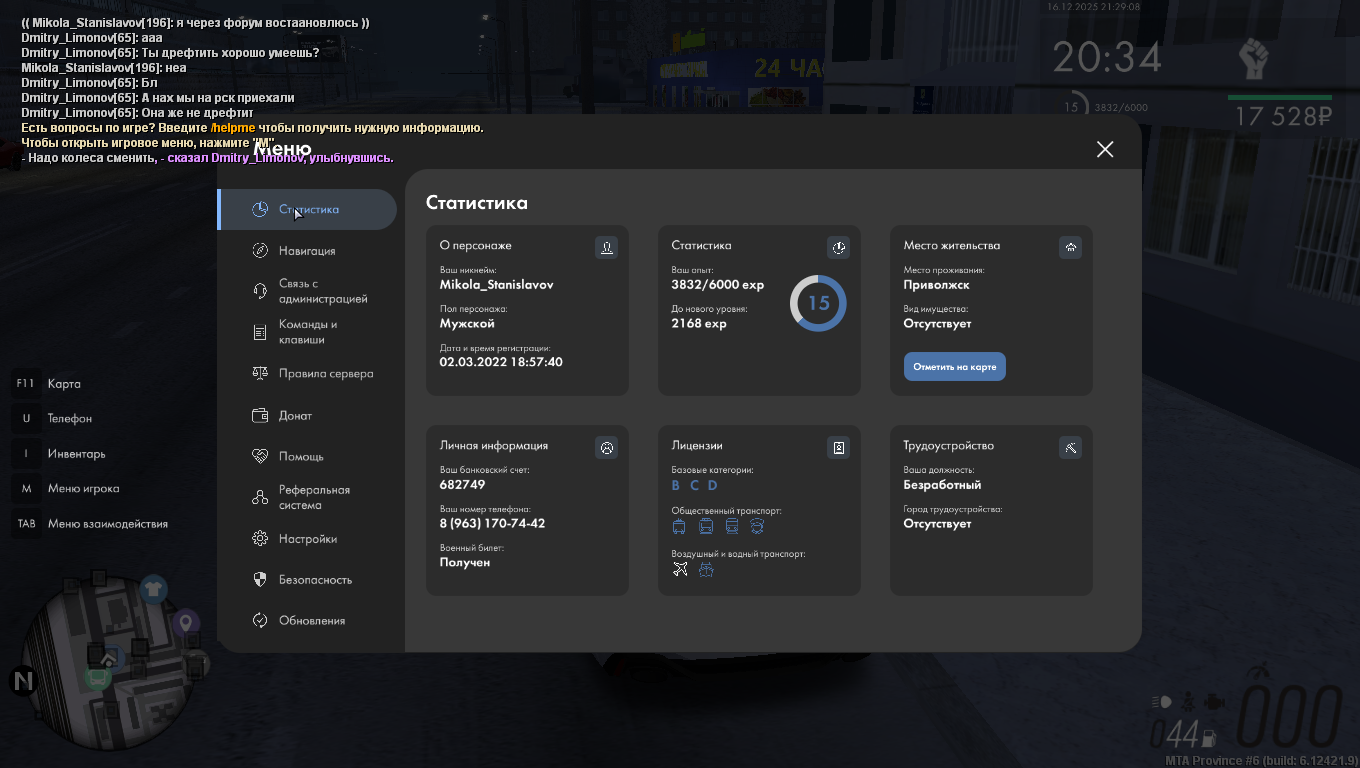
Task: Click the boat license icon
Action: coord(706,569)
